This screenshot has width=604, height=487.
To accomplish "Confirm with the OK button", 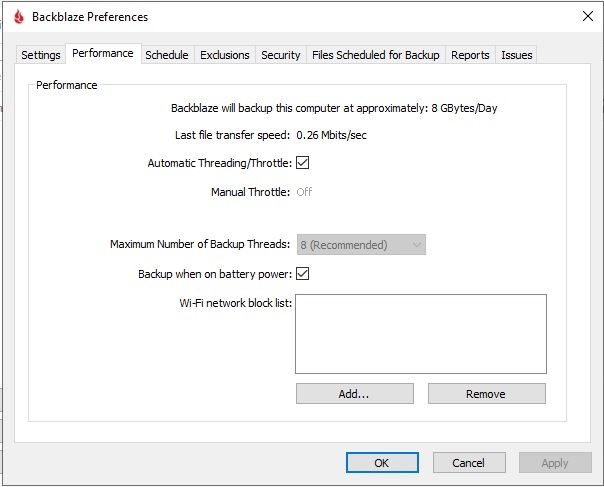I will tap(382, 462).
